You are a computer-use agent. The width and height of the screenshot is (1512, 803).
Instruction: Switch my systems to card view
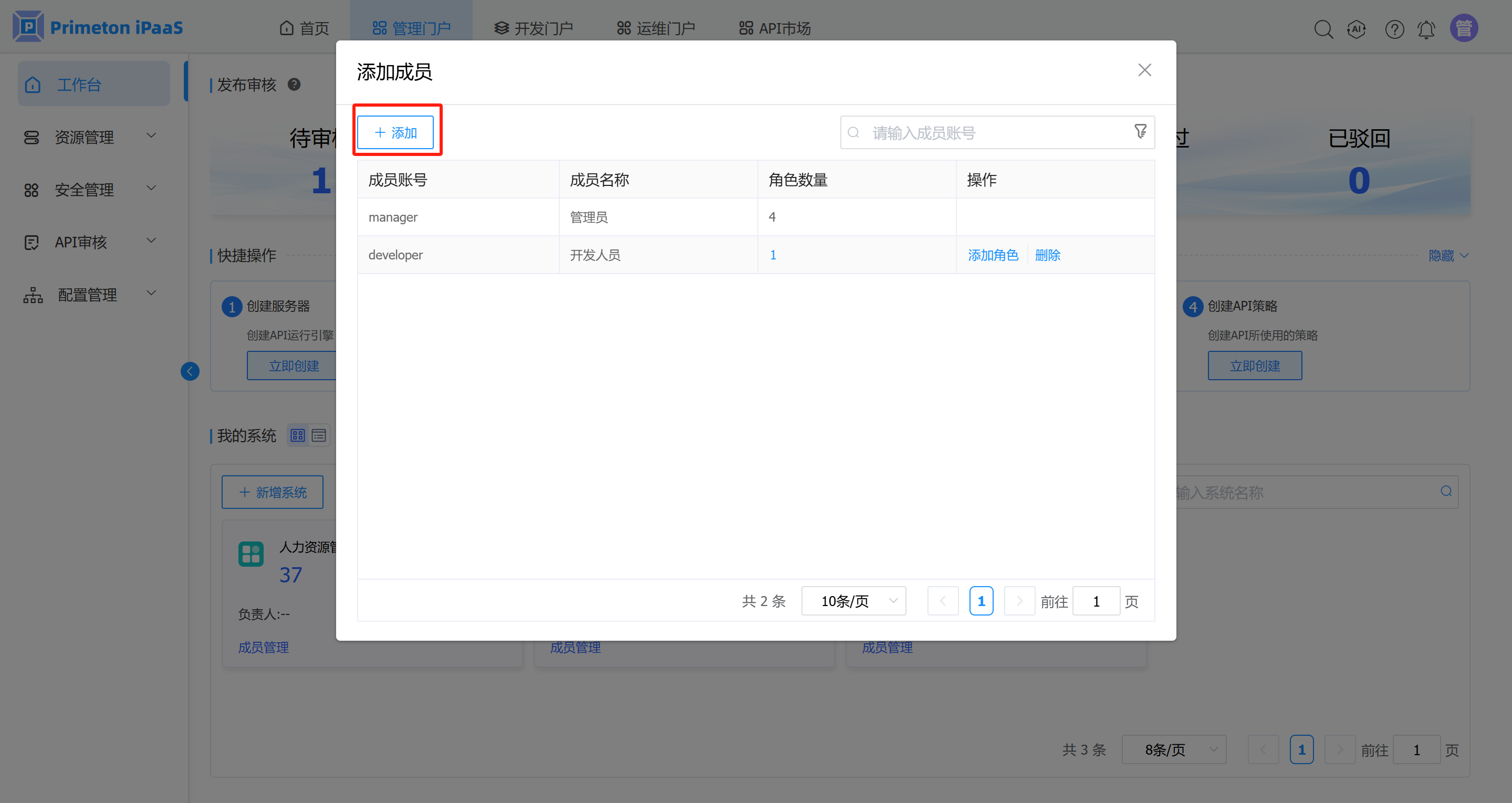[298, 435]
